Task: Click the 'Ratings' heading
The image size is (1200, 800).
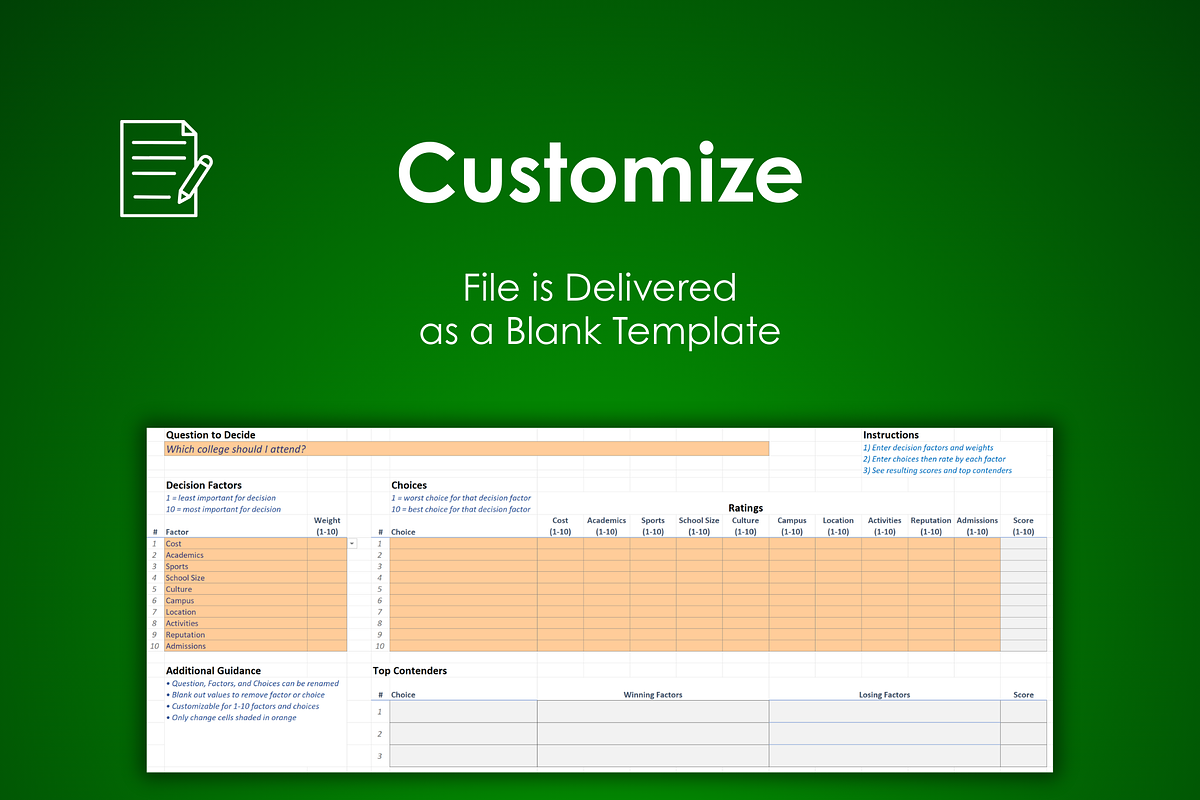Action: (x=746, y=508)
